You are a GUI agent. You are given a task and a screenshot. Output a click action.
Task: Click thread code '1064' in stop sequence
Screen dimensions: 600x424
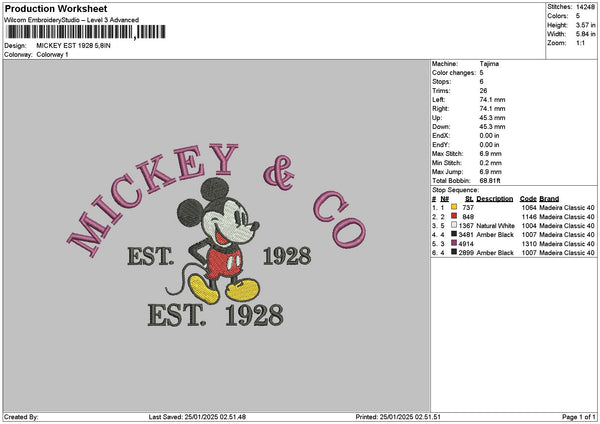(529, 207)
